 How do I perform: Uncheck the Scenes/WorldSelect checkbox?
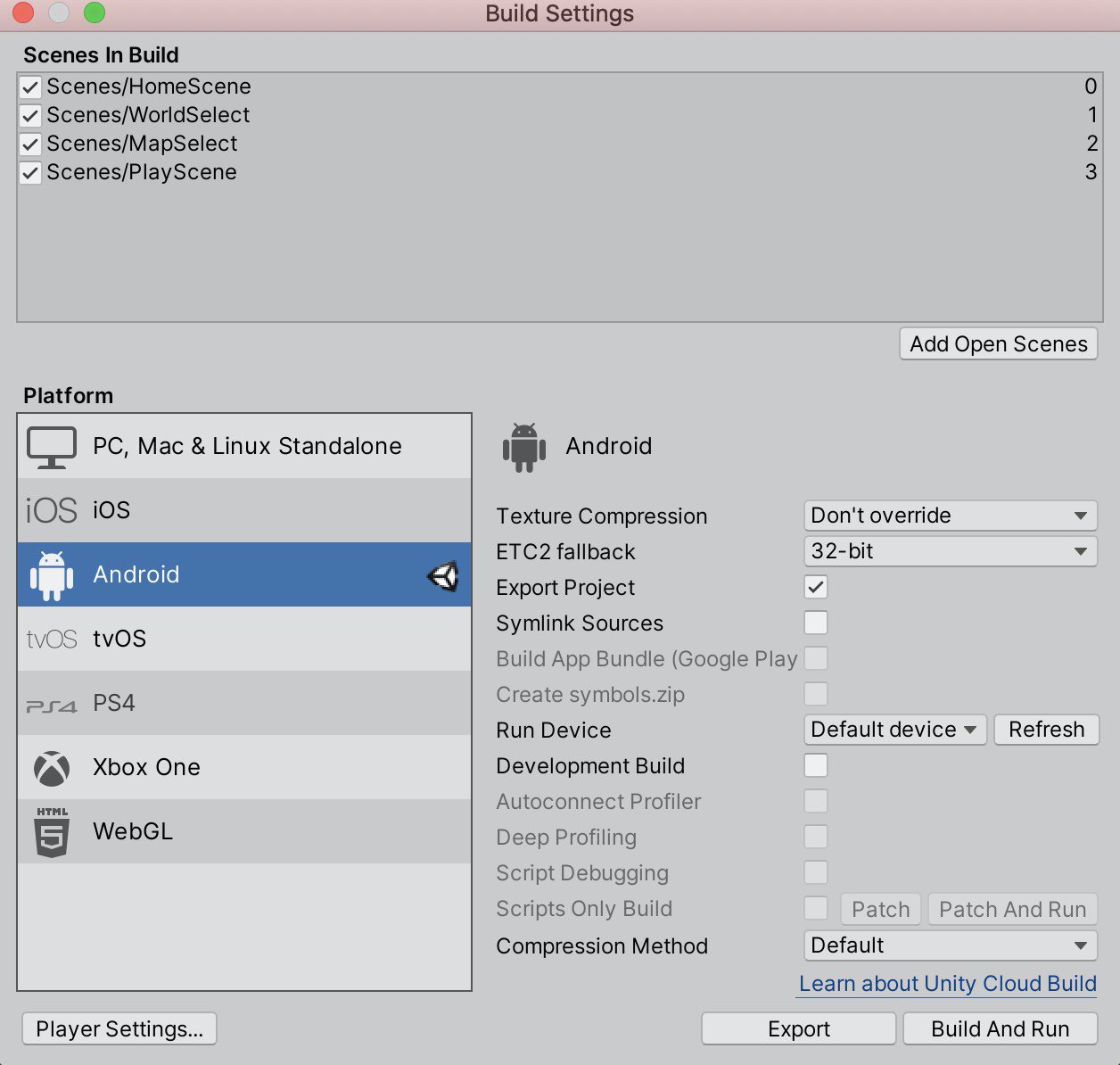pyautogui.click(x=30, y=116)
